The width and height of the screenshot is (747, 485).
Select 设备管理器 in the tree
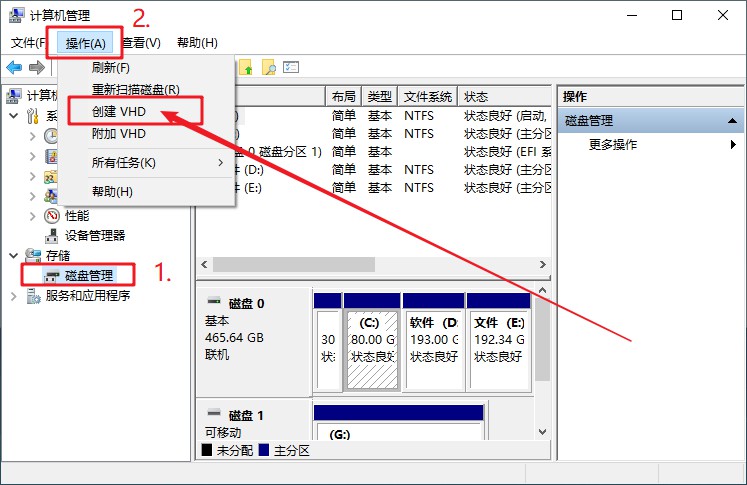[x=95, y=235]
